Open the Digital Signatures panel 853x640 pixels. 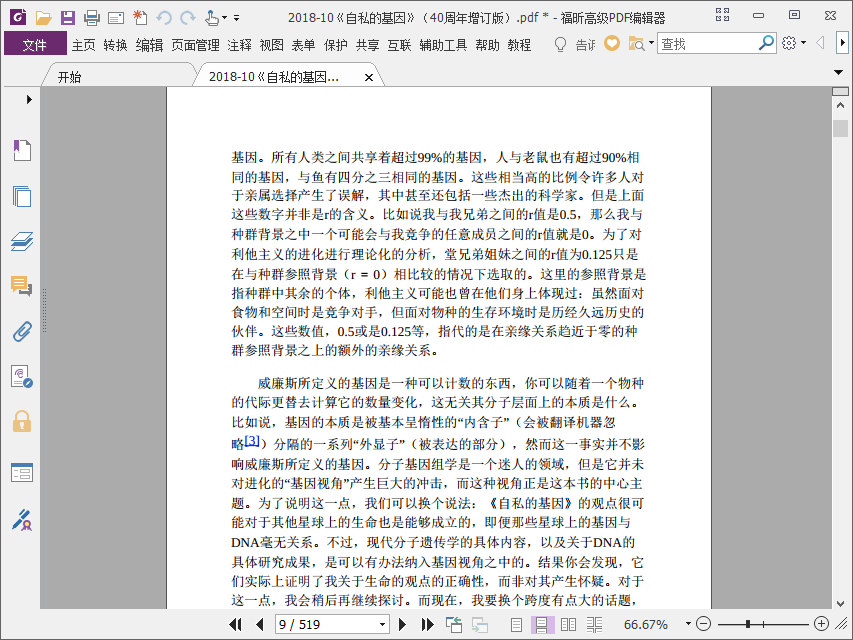click(22, 377)
